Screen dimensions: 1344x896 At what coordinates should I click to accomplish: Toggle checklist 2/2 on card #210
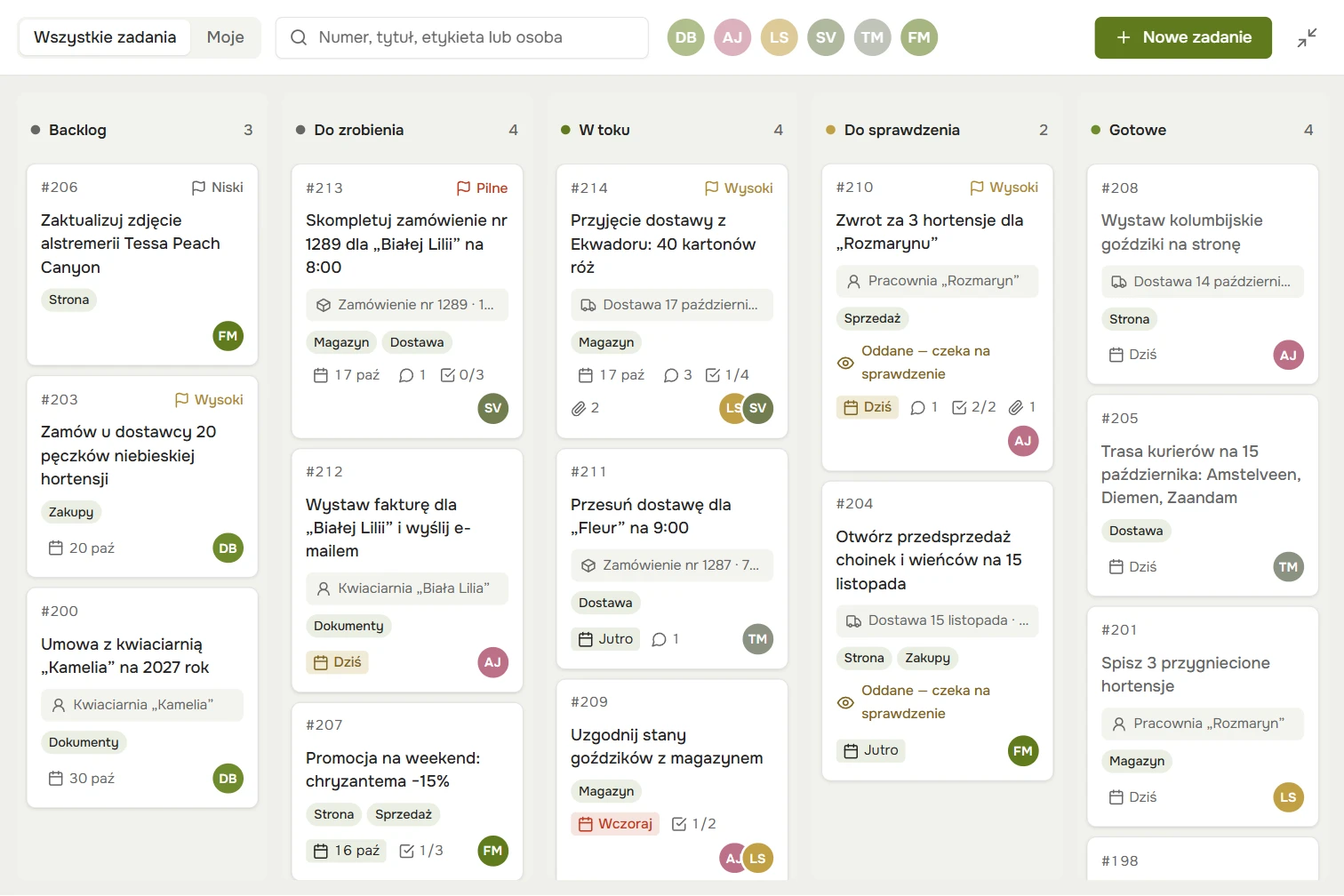(974, 407)
